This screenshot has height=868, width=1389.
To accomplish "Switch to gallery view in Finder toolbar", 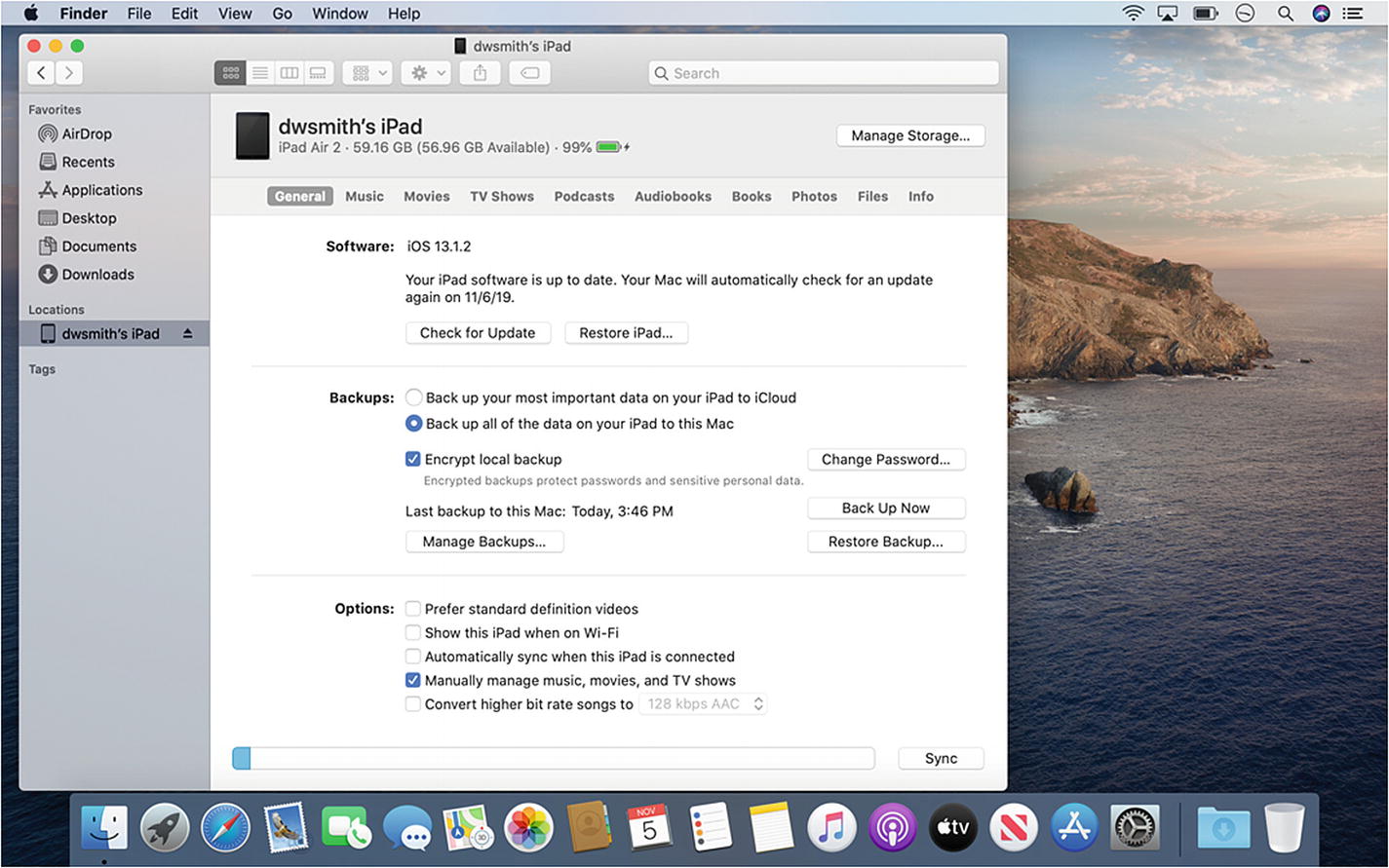I will click(x=319, y=73).
